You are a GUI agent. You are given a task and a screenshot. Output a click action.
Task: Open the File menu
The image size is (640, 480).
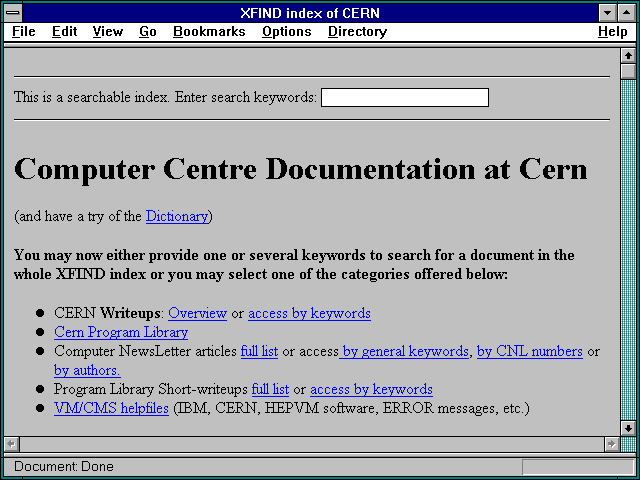click(x=24, y=31)
